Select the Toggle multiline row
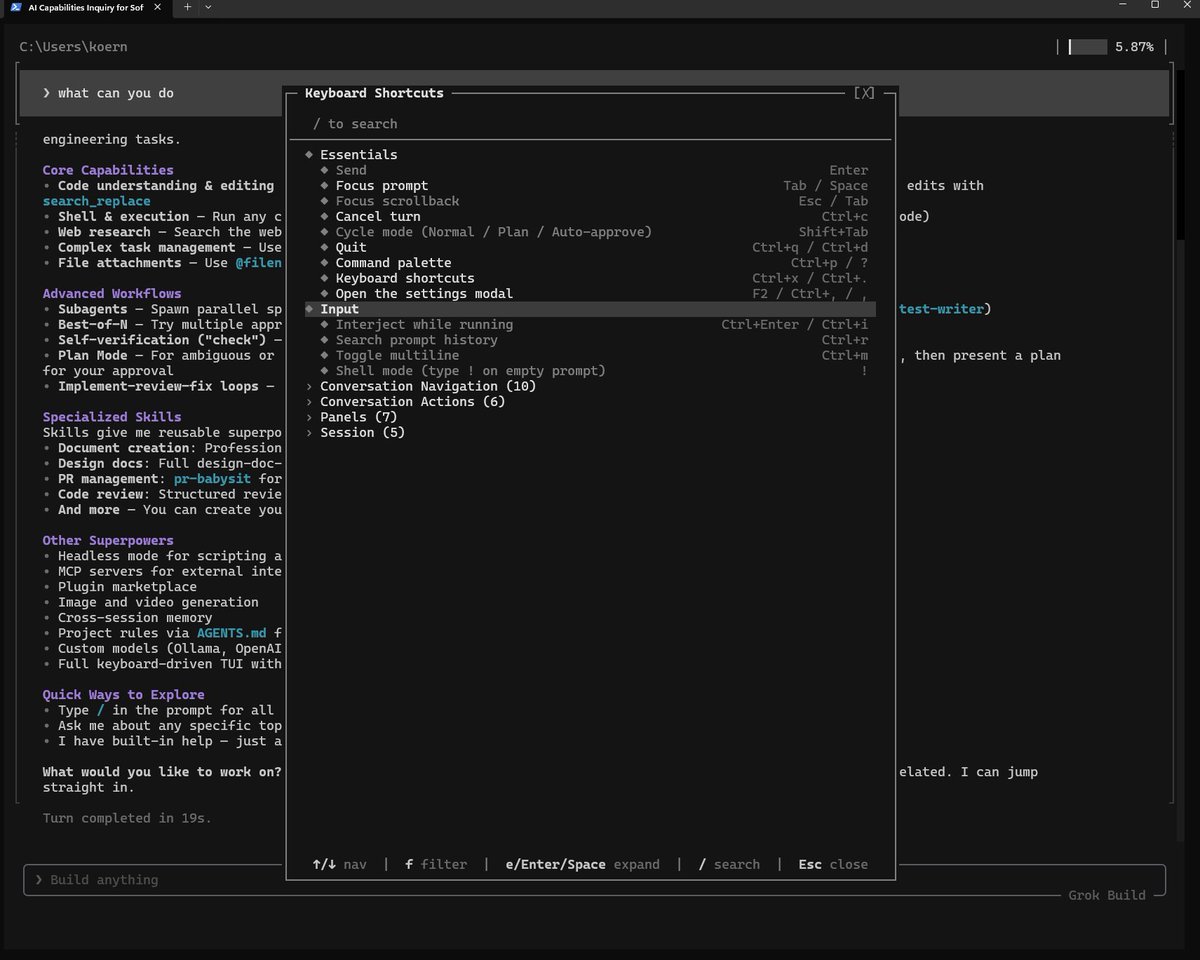The image size is (1200, 960). click(x=590, y=355)
